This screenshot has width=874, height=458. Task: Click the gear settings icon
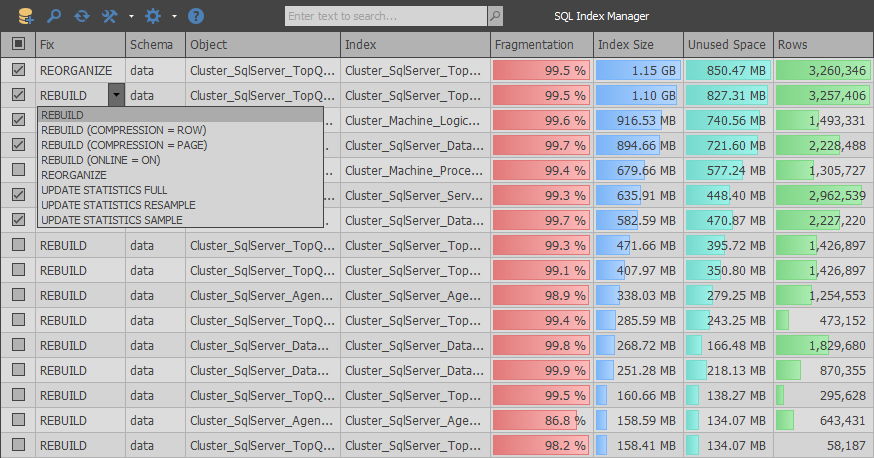[153, 16]
